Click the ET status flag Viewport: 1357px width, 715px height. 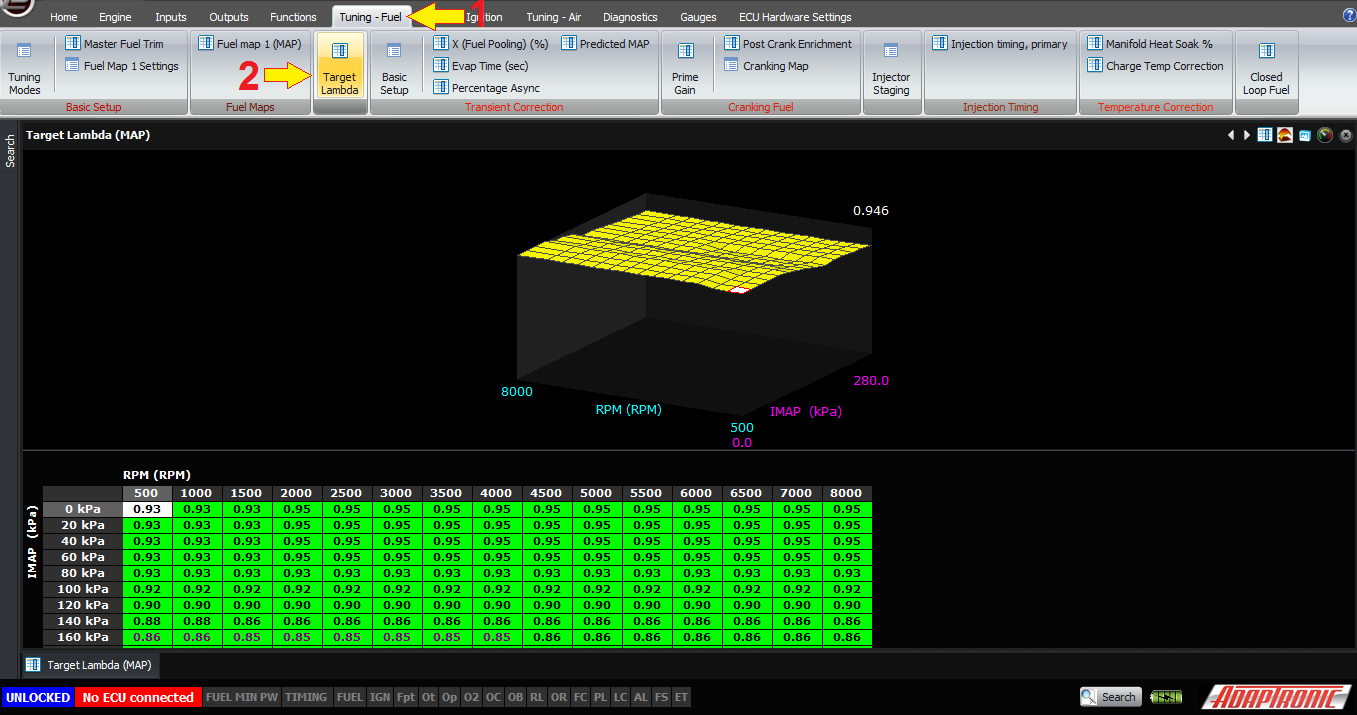coord(681,697)
